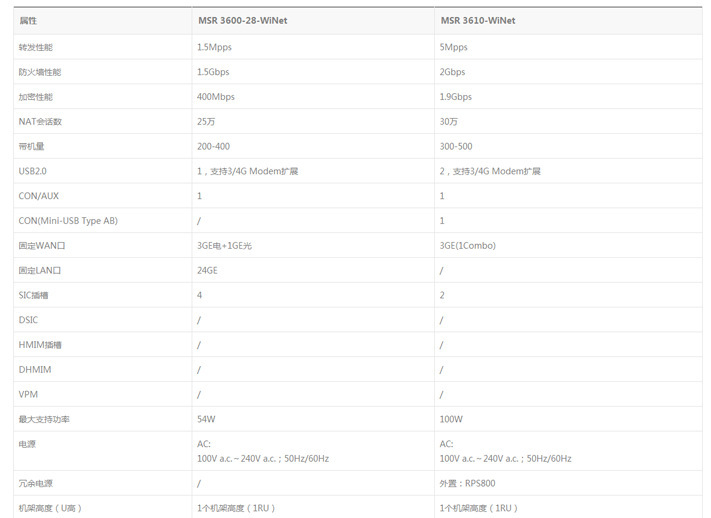Select the CON(Mini-USB Type AB) label
Viewport: 711px width, 518px height.
[x=68, y=221]
